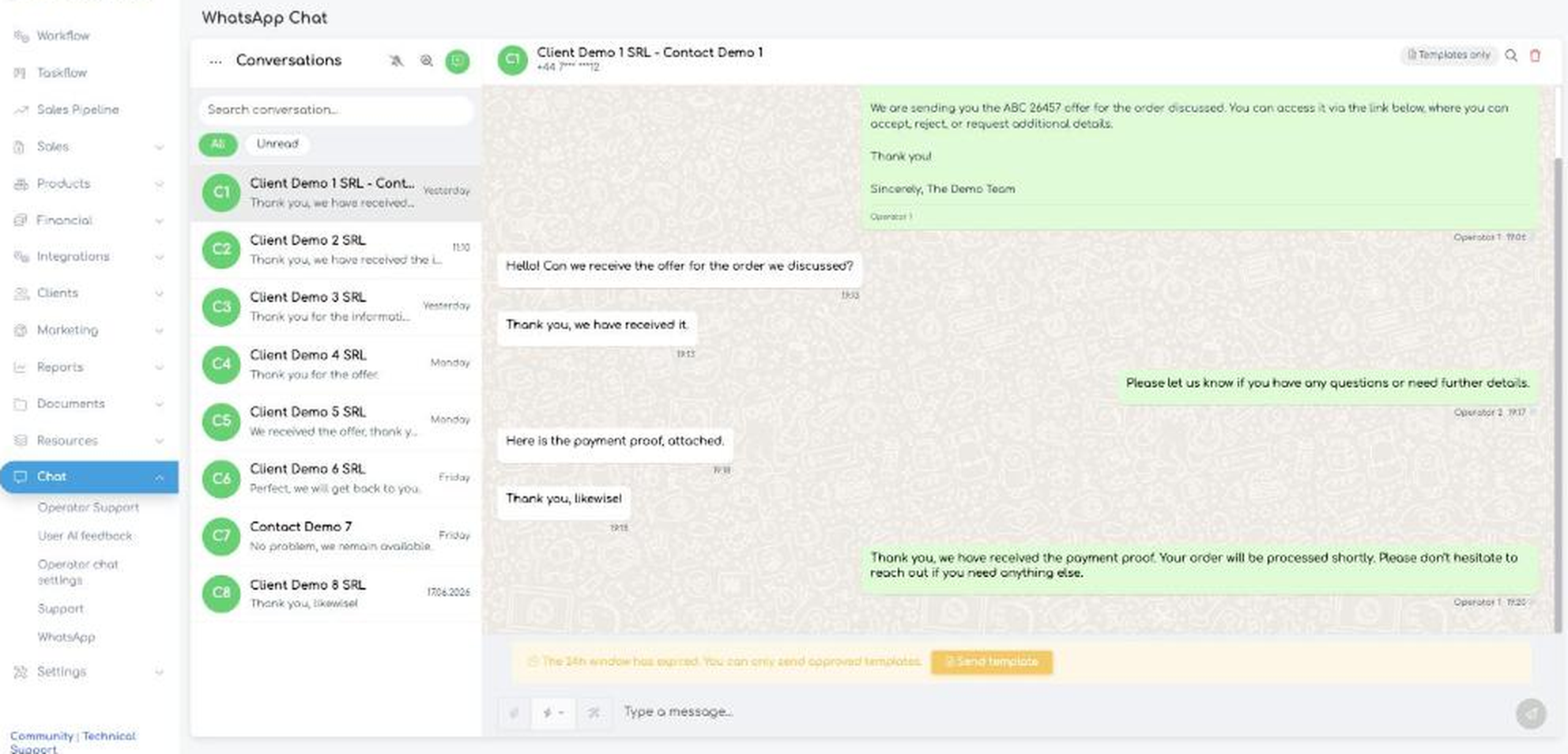
Task: Expand the Integrations menu chevron
Action: pyautogui.click(x=159, y=257)
